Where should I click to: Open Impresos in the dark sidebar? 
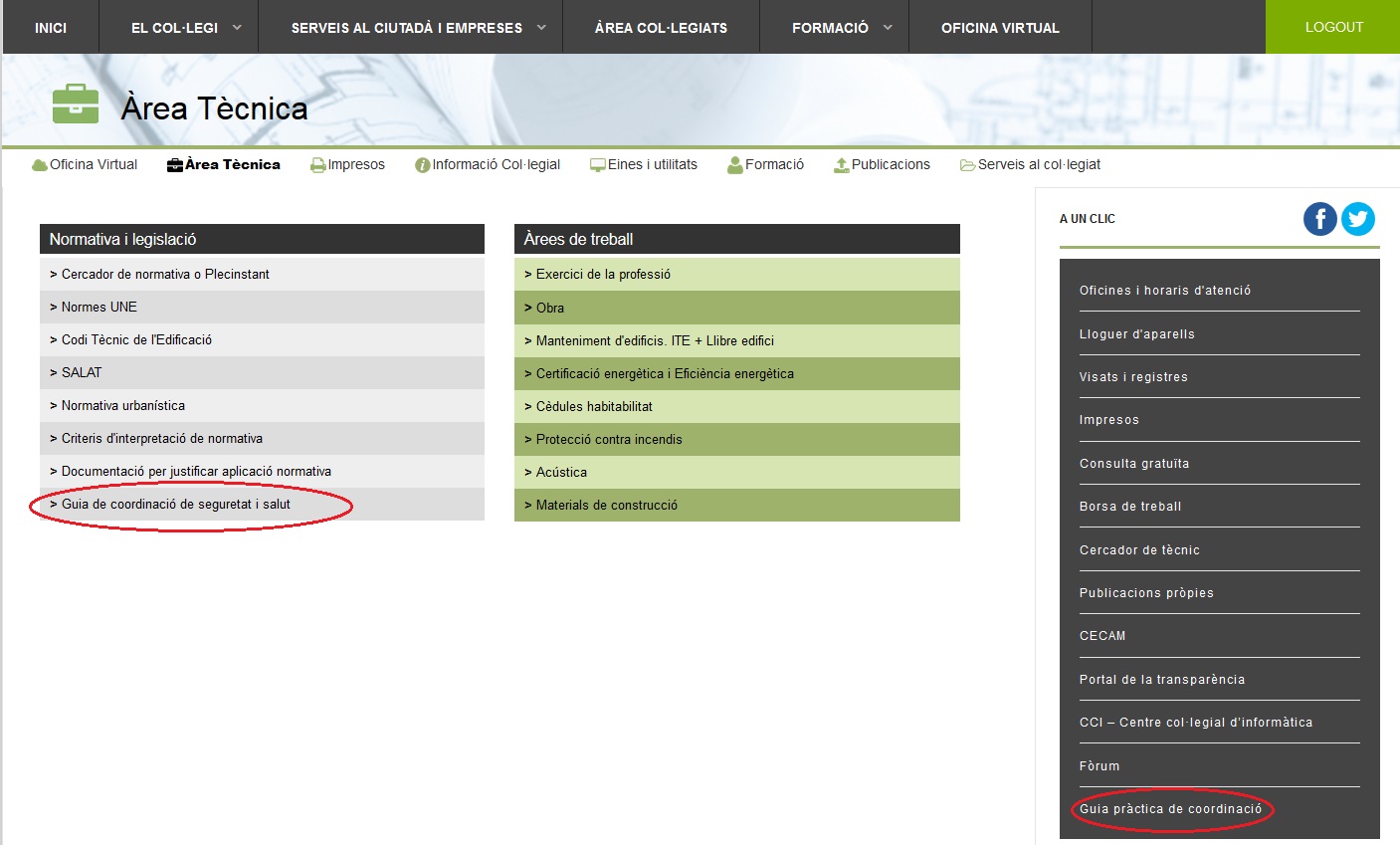click(1109, 420)
